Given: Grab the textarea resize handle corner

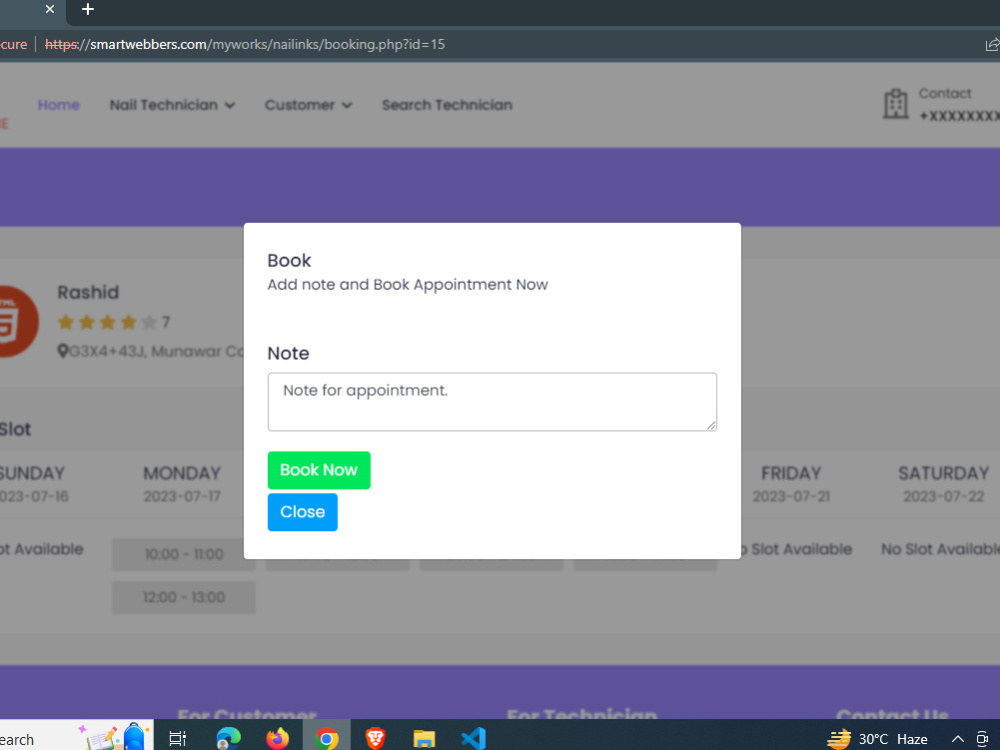Looking at the screenshot, I should (711, 425).
